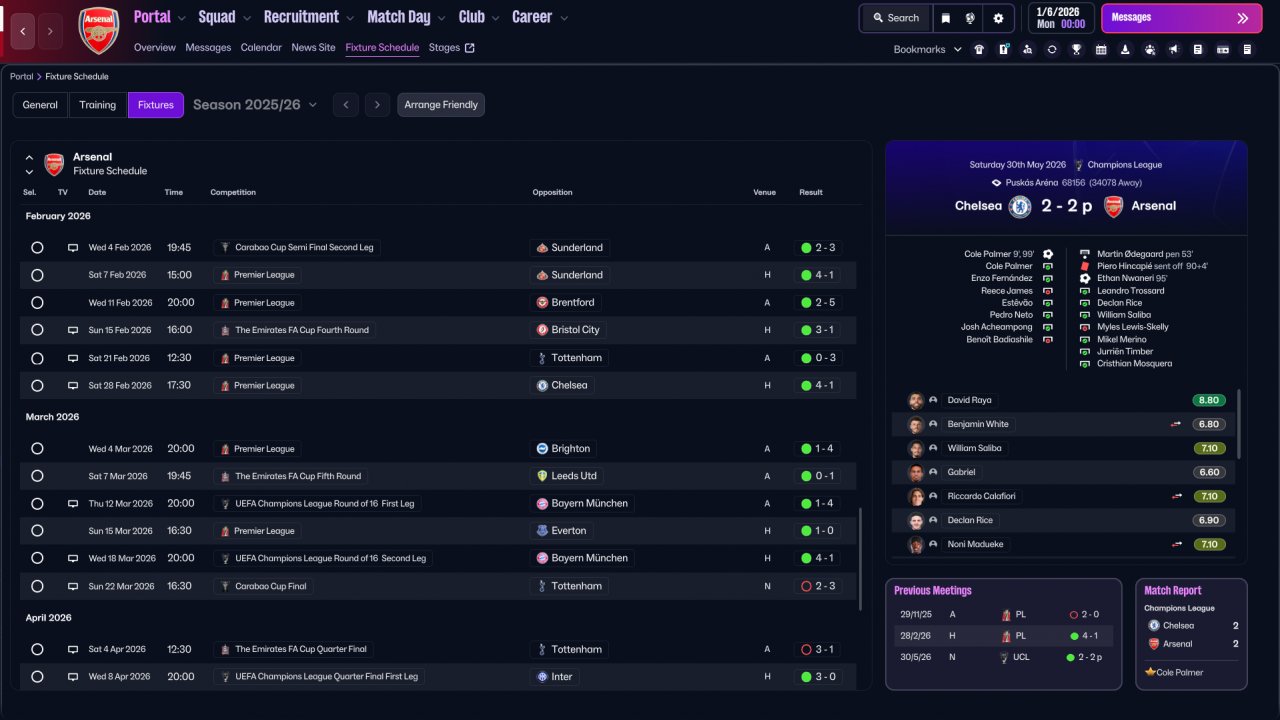Select the Sat 28 Feb 2026 fixture radio
This screenshot has width=1280, height=720.
point(37,385)
